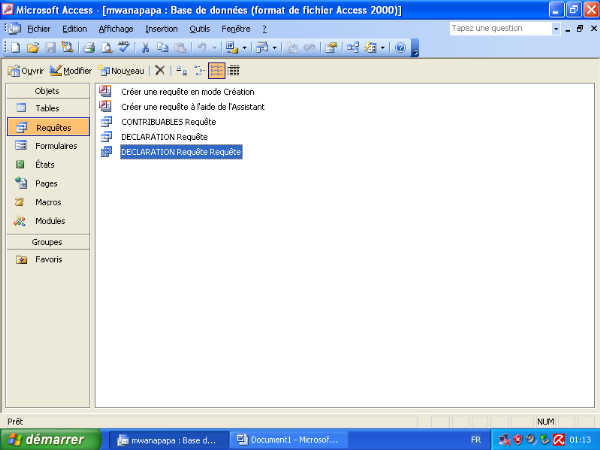
Task: Click the Ouvrir button
Action: (x=26, y=71)
